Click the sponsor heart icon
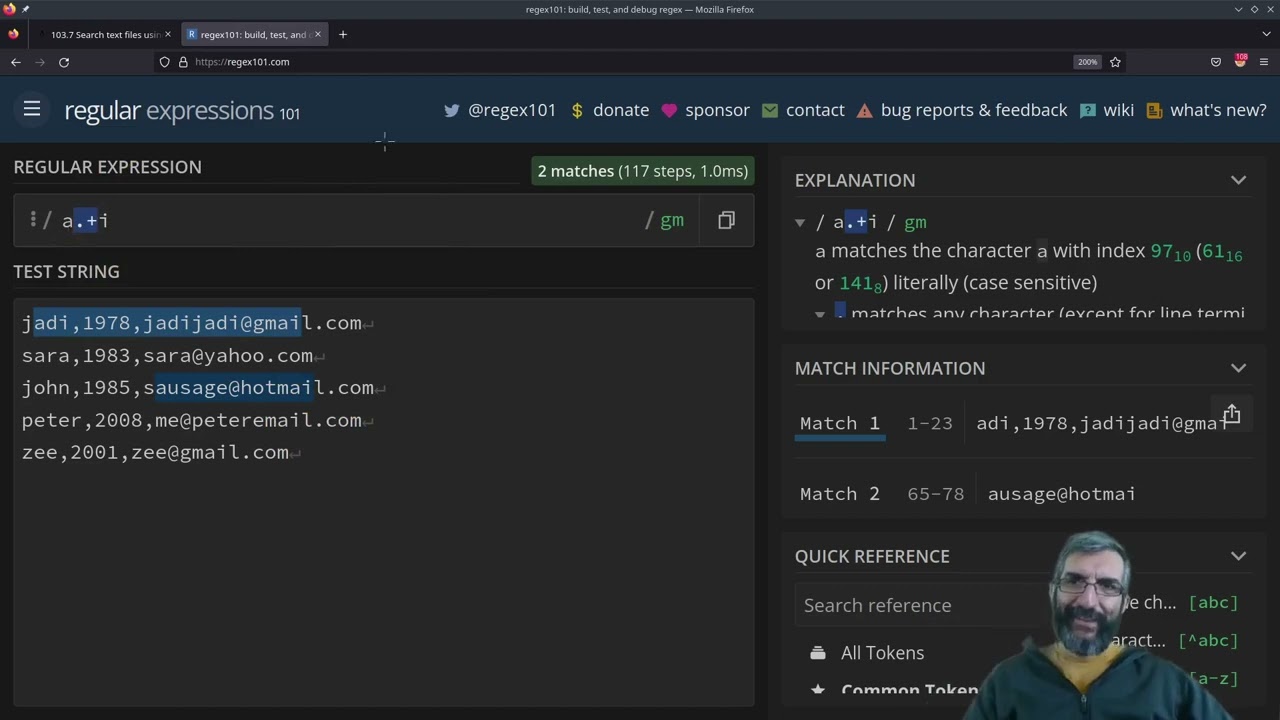The width and height of the screenshot is (1280, 720). tap(669, 110)
